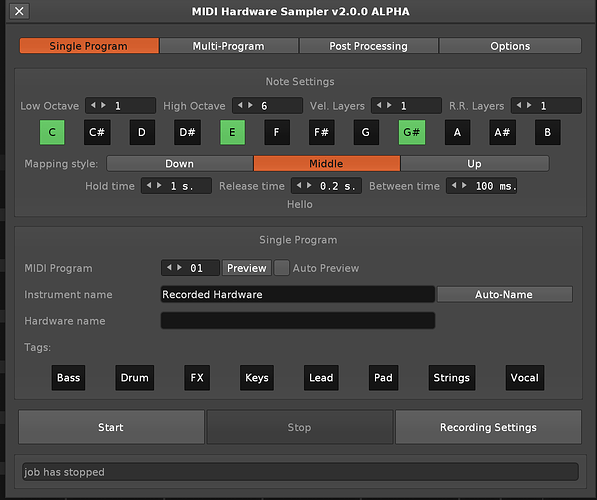Image resolution: width=597 pixels, height=500 pixels.
Task: Increase MIDI Program number with right arrow
Action: (180, 267)
